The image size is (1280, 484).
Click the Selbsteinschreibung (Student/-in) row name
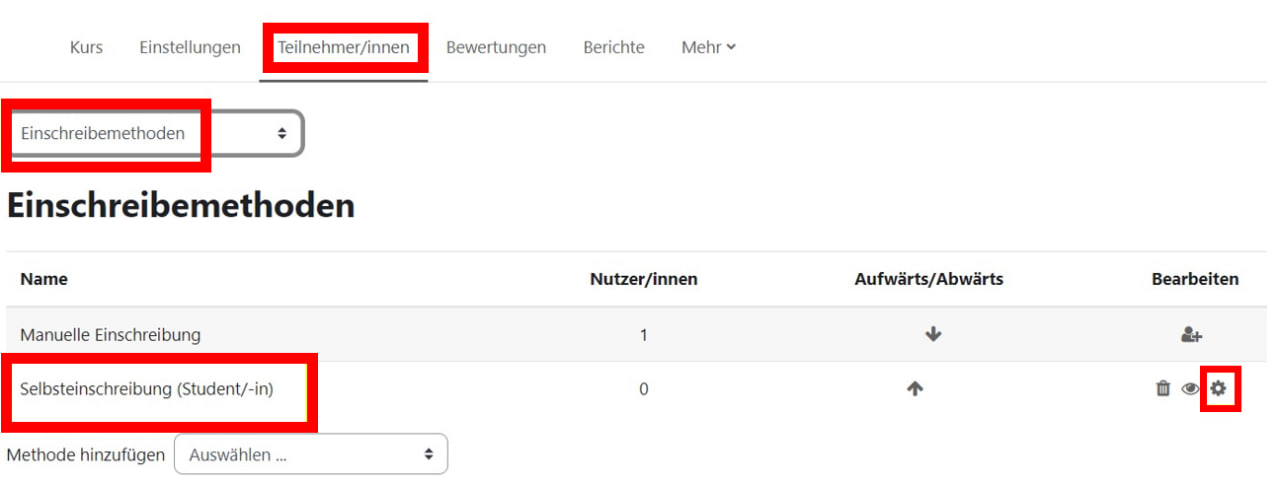[x=160, y=390]
